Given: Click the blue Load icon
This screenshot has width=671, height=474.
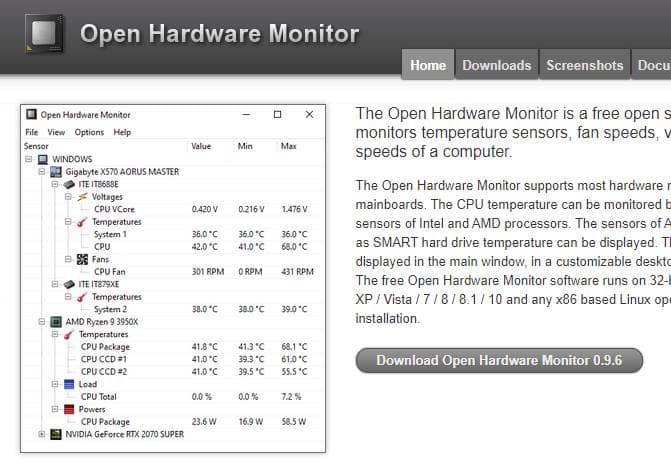Looking at the screenshot, I should [x=69, y=384].
